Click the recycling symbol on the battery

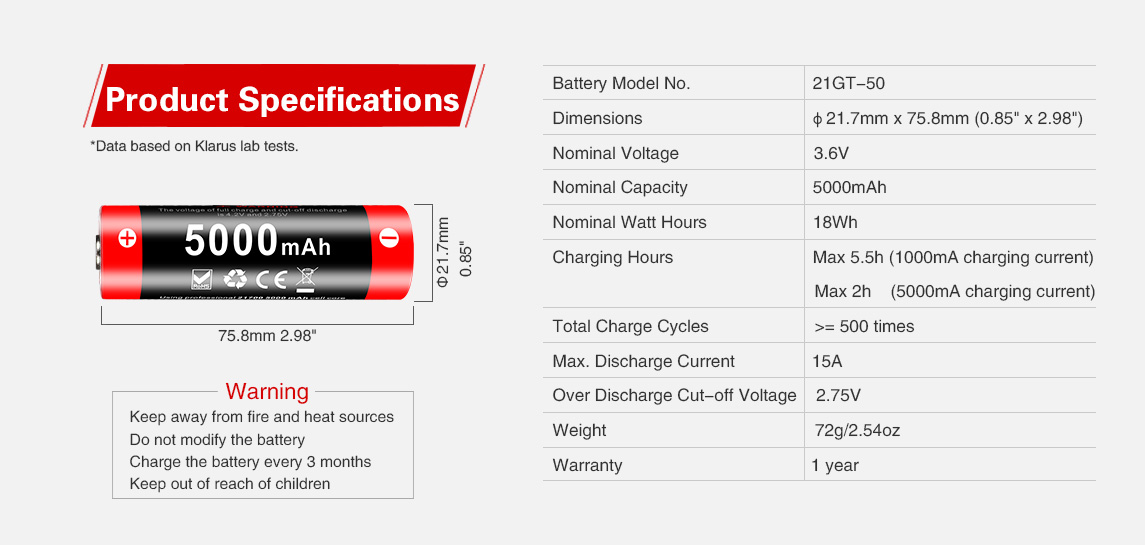click(x=235, y=279)
